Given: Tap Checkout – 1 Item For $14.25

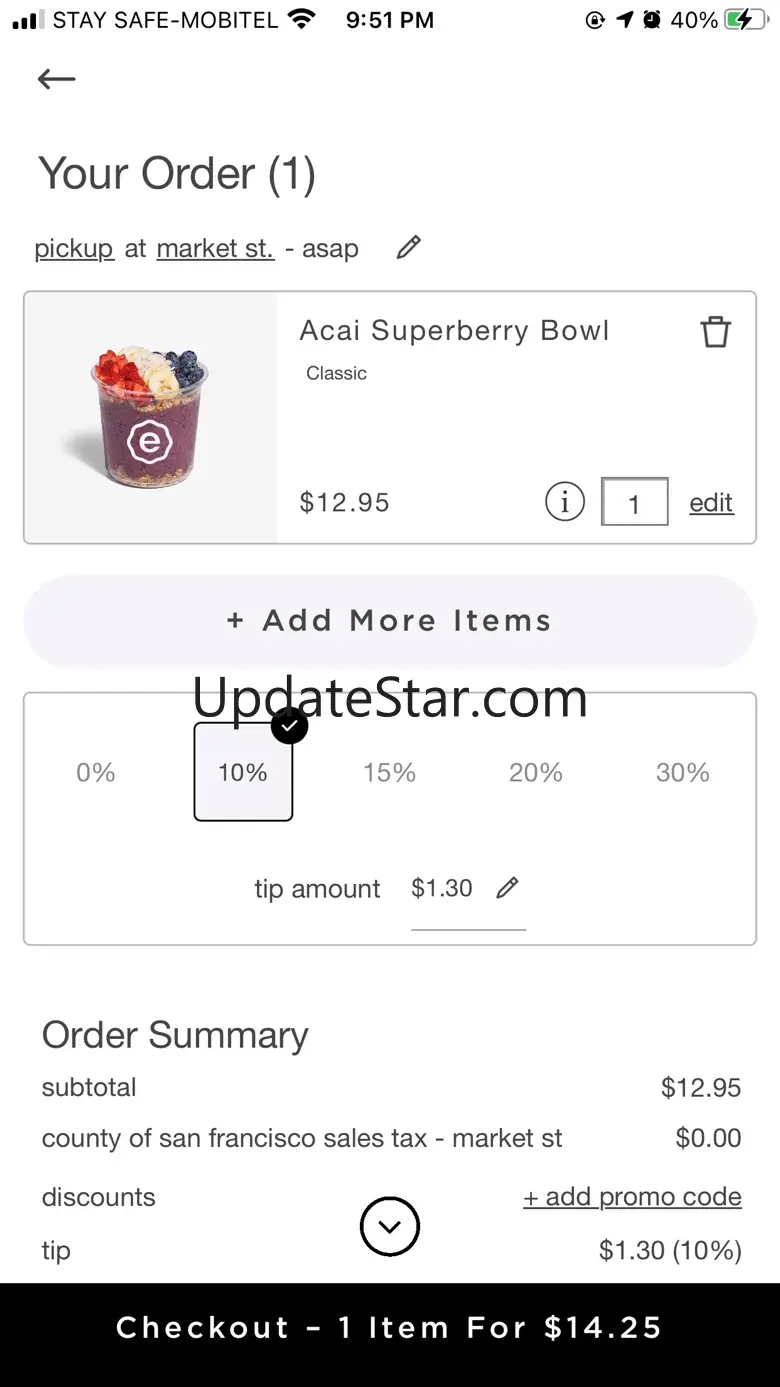Looking at the screenshot, I should 390,1328.
